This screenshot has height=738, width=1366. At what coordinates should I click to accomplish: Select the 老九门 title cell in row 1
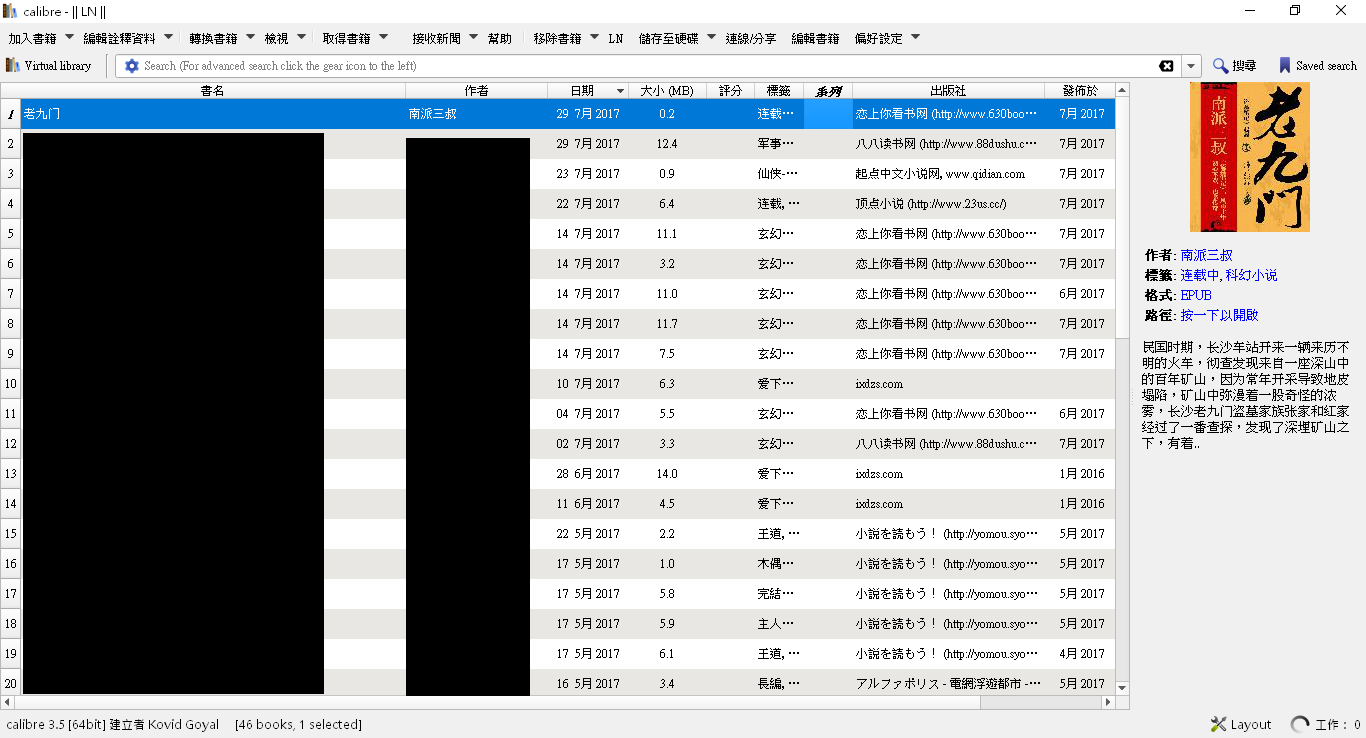click(213, 114)
